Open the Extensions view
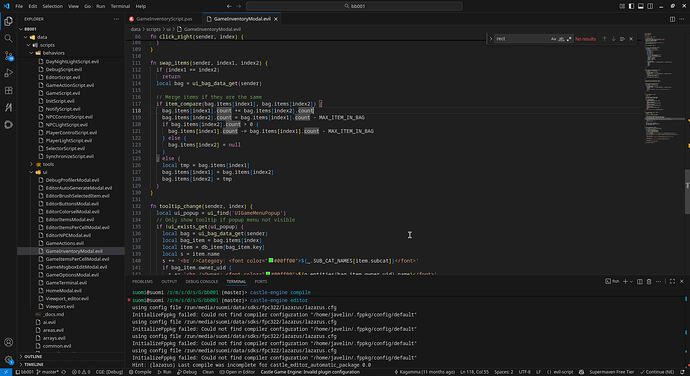Image resolution: width=690 pixels, height=376 pixels. (x=8, y=90)
